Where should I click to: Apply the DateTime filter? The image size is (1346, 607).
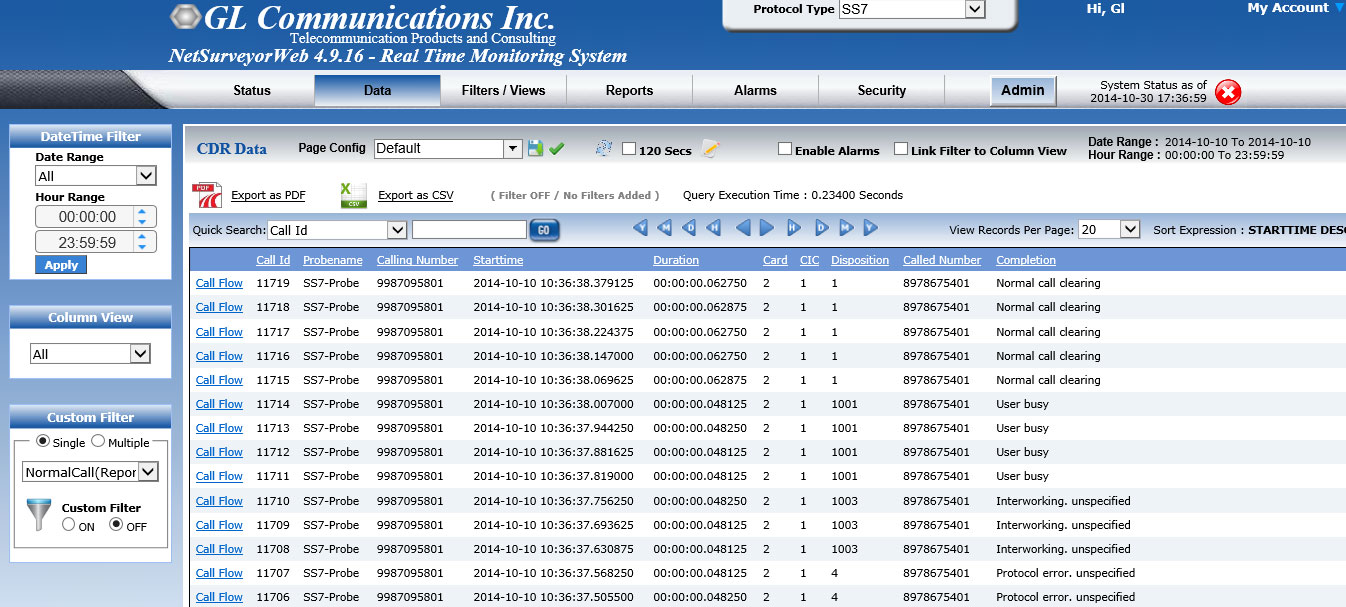click(x=61, y=265)
